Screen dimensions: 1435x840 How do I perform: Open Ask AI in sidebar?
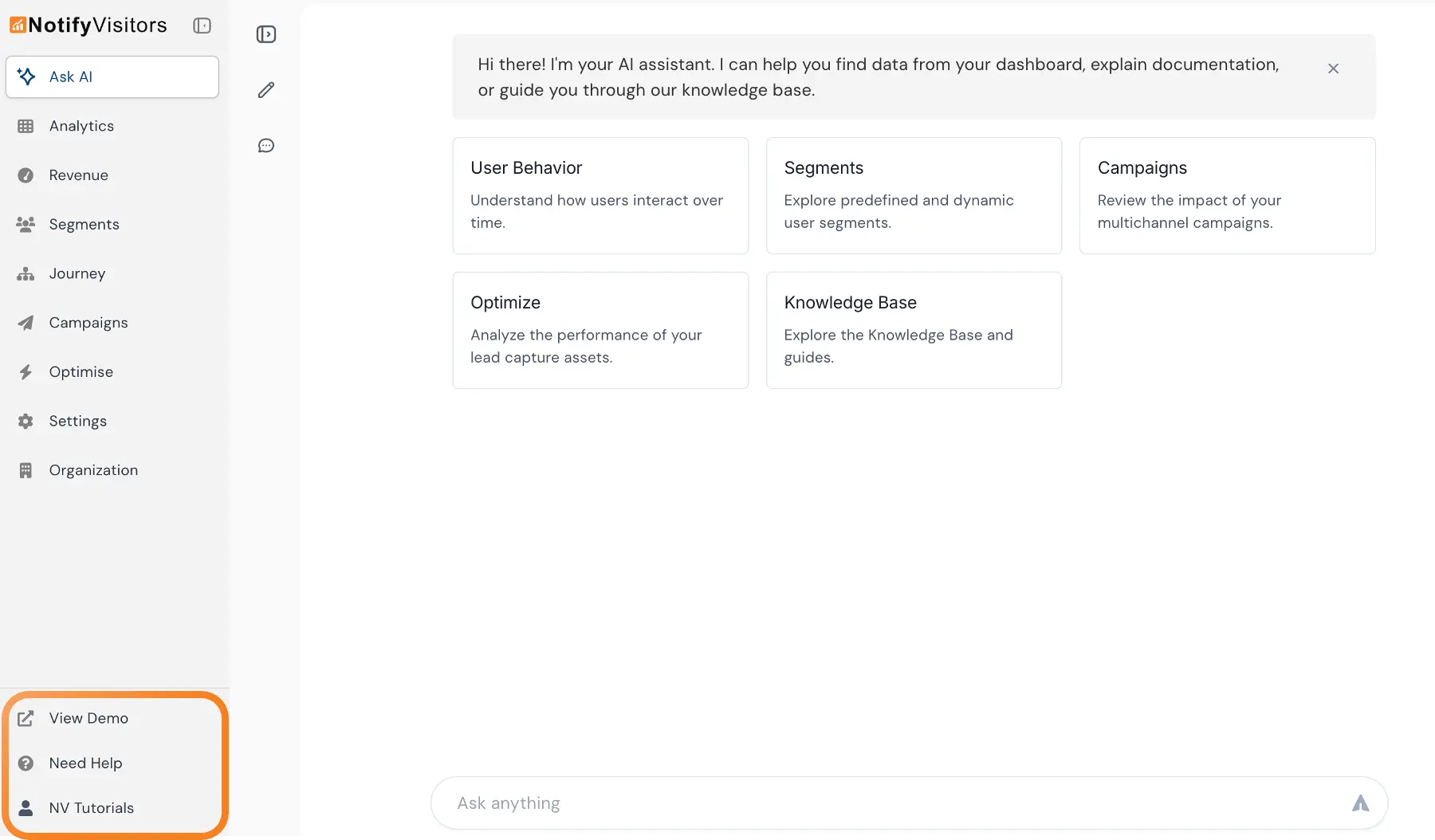(112, 77)
